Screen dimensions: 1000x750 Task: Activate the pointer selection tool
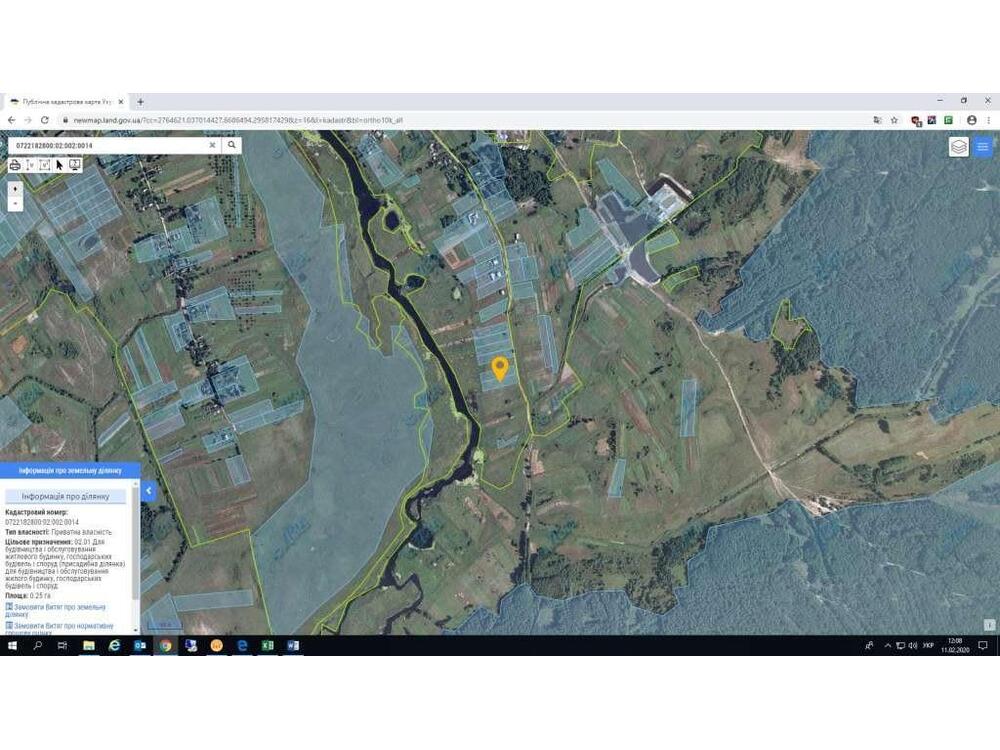(x=60, y=165)
